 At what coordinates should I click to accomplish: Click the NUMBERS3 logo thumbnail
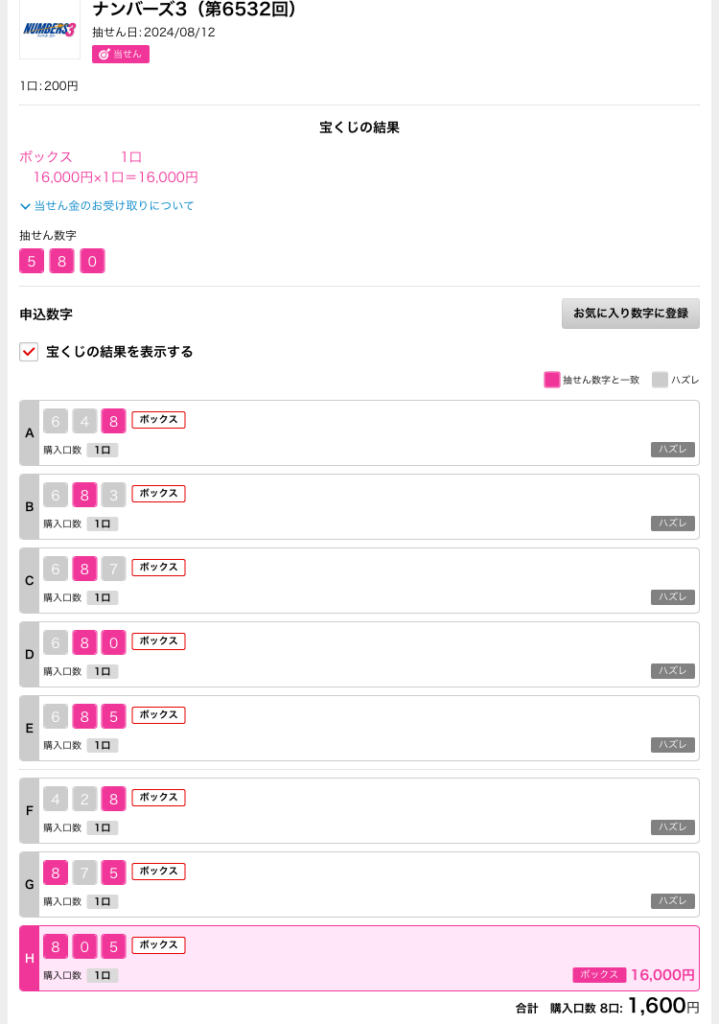pos(50,29)
